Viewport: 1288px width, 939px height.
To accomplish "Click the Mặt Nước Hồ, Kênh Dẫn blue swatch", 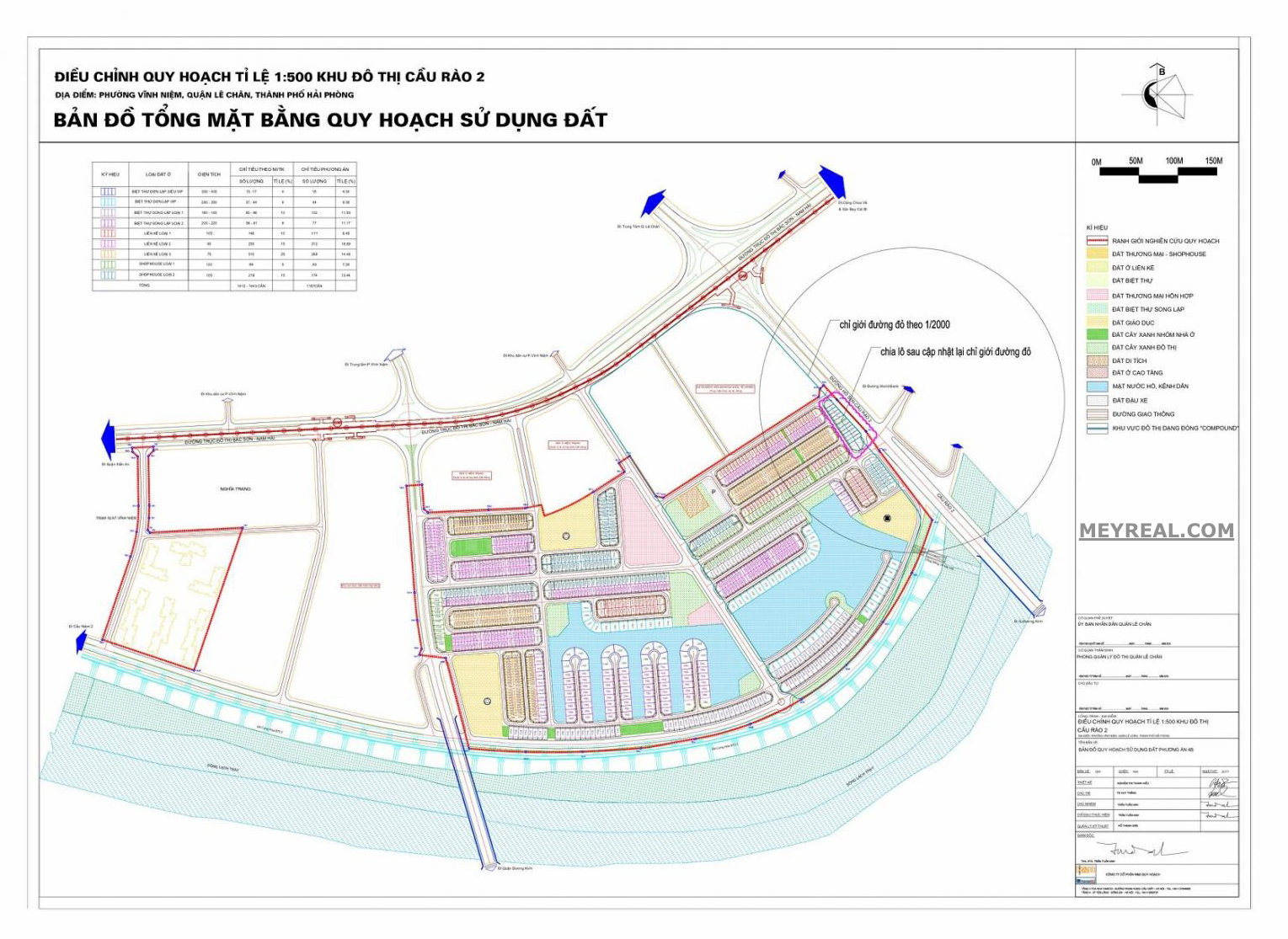I will click(x=1097, y=387).
